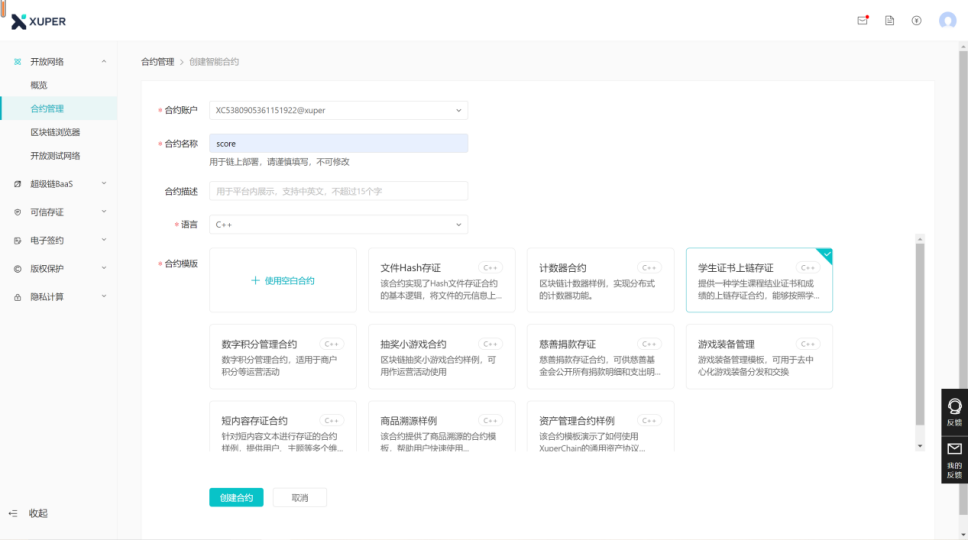The image size is (968, 540).
Task: Select the 学生证书上链存证 template card
Action: click(x=758, y=280)
